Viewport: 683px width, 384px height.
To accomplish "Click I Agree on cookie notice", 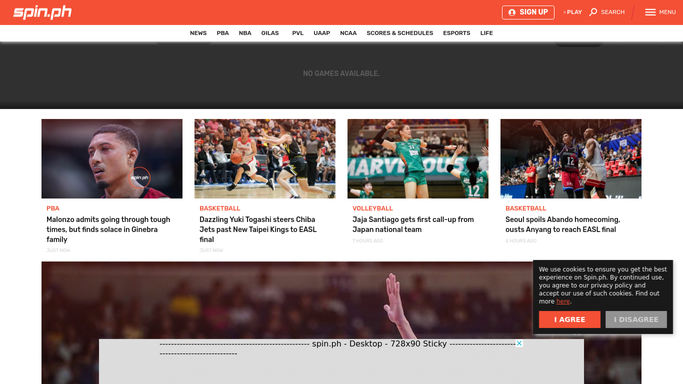I will (569, 319).
